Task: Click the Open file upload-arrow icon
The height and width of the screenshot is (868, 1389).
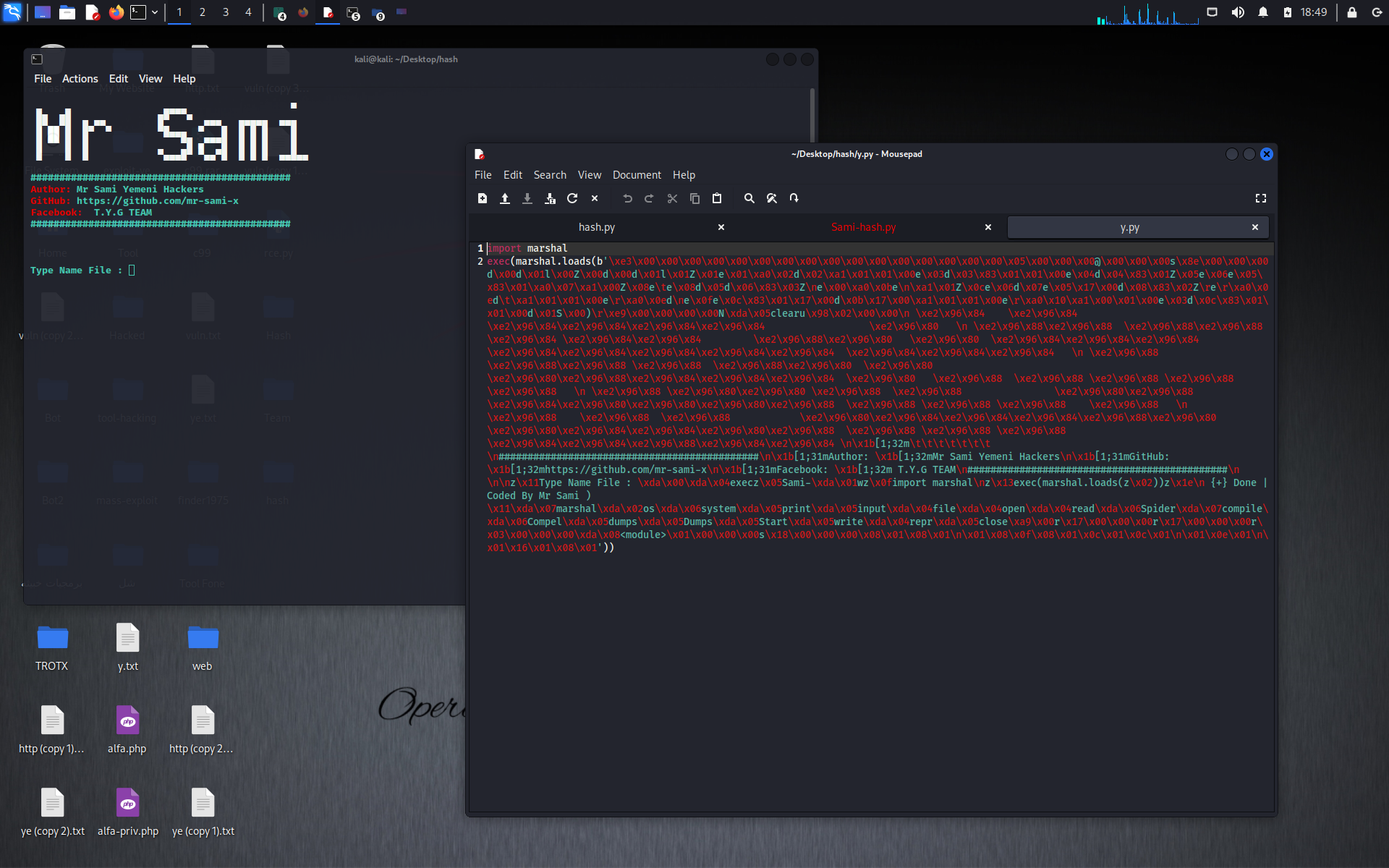Action: tap(505, 198)
